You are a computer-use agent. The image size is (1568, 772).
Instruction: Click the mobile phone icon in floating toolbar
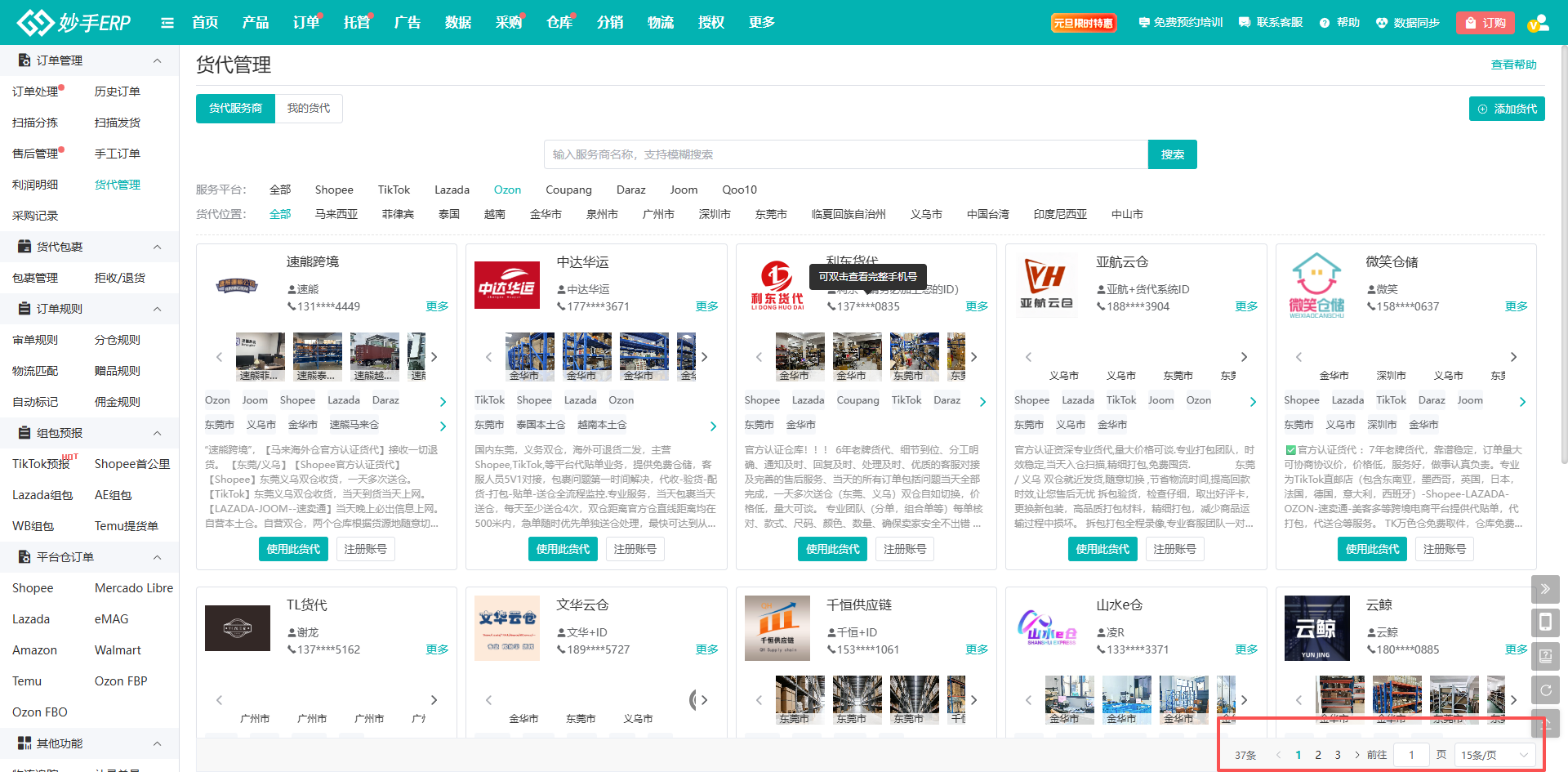pos(1545,623)
